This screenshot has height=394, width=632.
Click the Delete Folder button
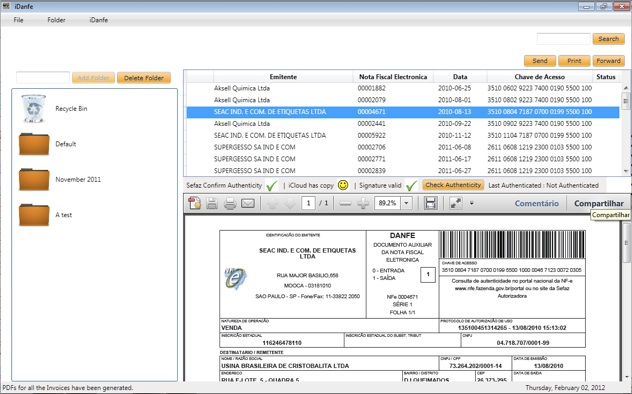[144, 78]
